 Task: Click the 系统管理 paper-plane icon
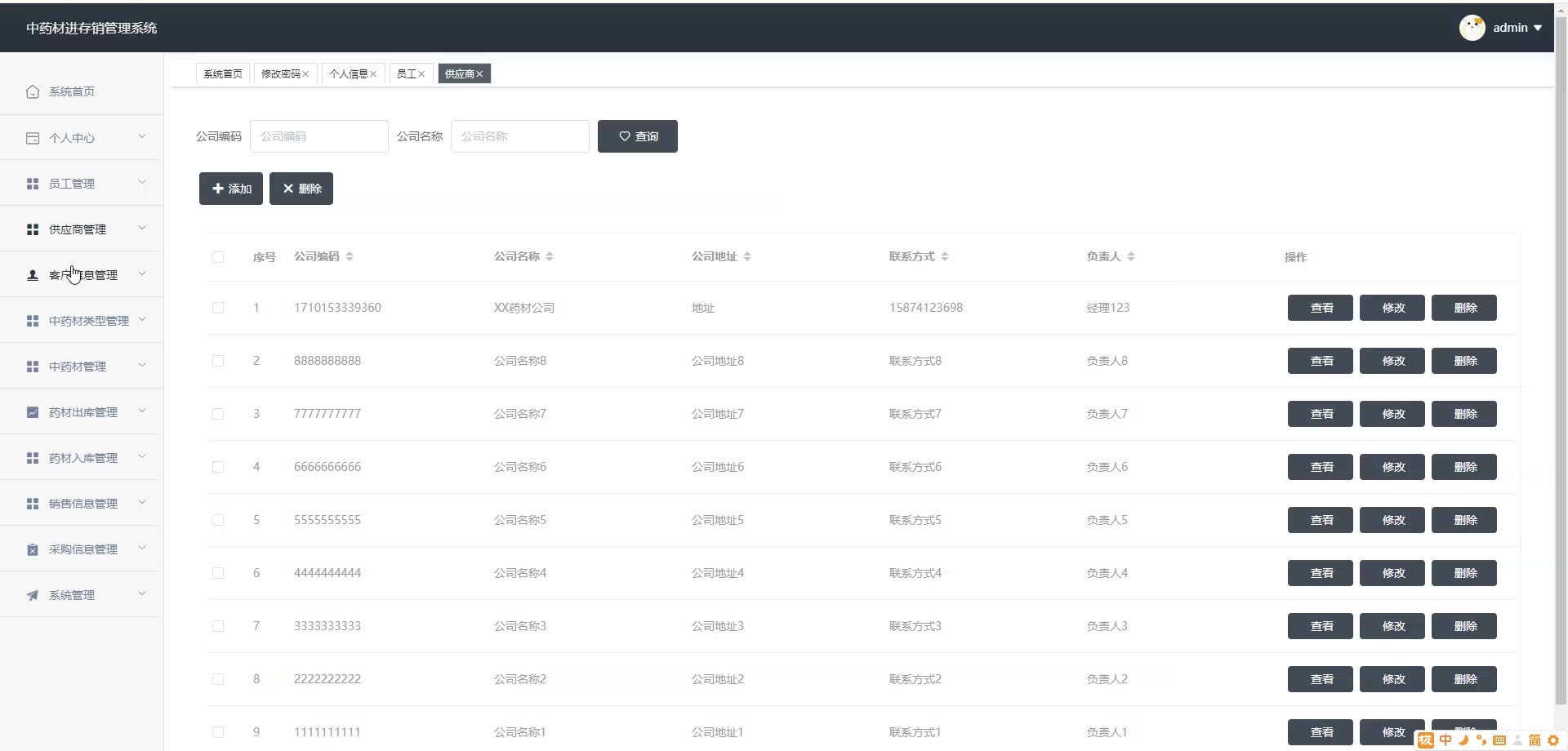tap(33, 595)
